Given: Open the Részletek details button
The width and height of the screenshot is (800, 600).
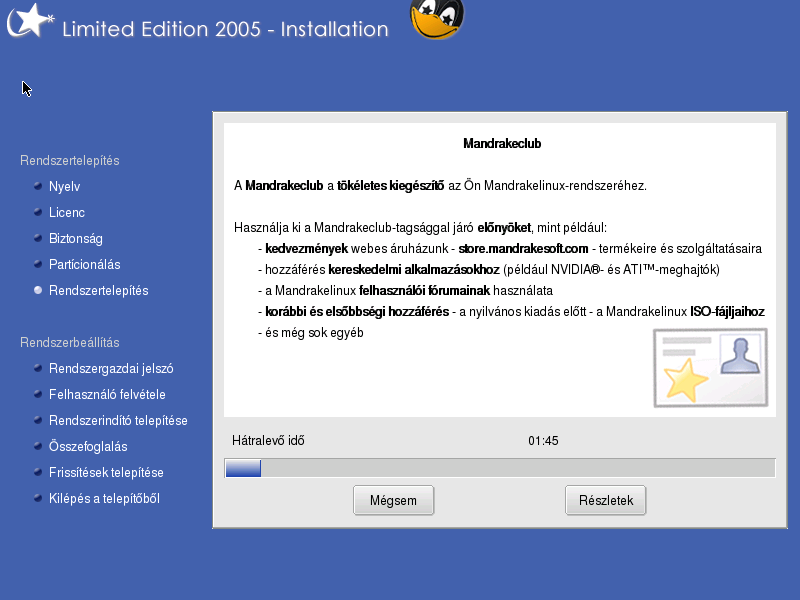Looking at the screenshot, I should 606,500.
